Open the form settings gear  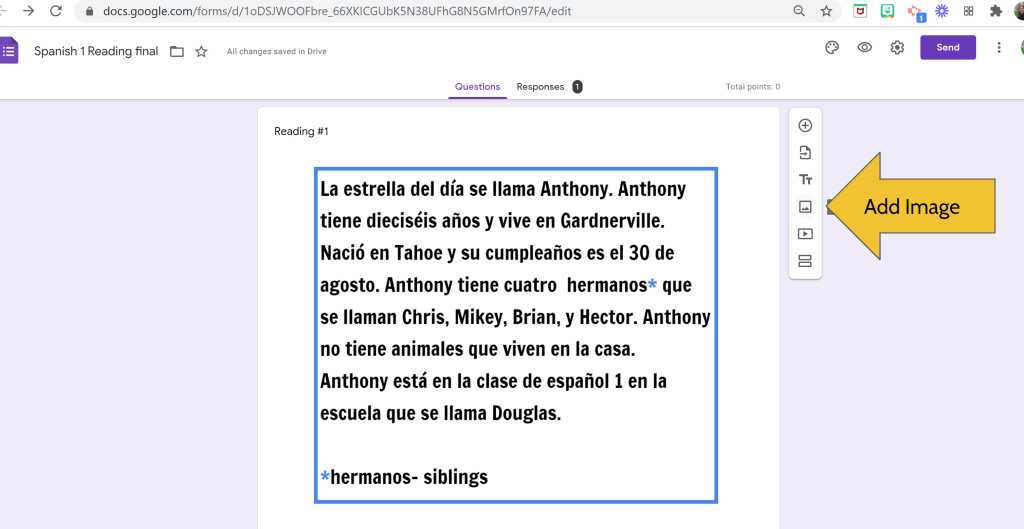click(x=898, y=48)
